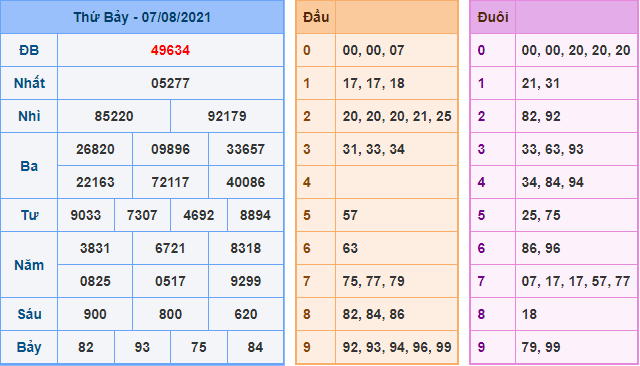The image size is (640, 366).
Task: Select Sáu prize number 620
Action: click(x=246, y=315)
